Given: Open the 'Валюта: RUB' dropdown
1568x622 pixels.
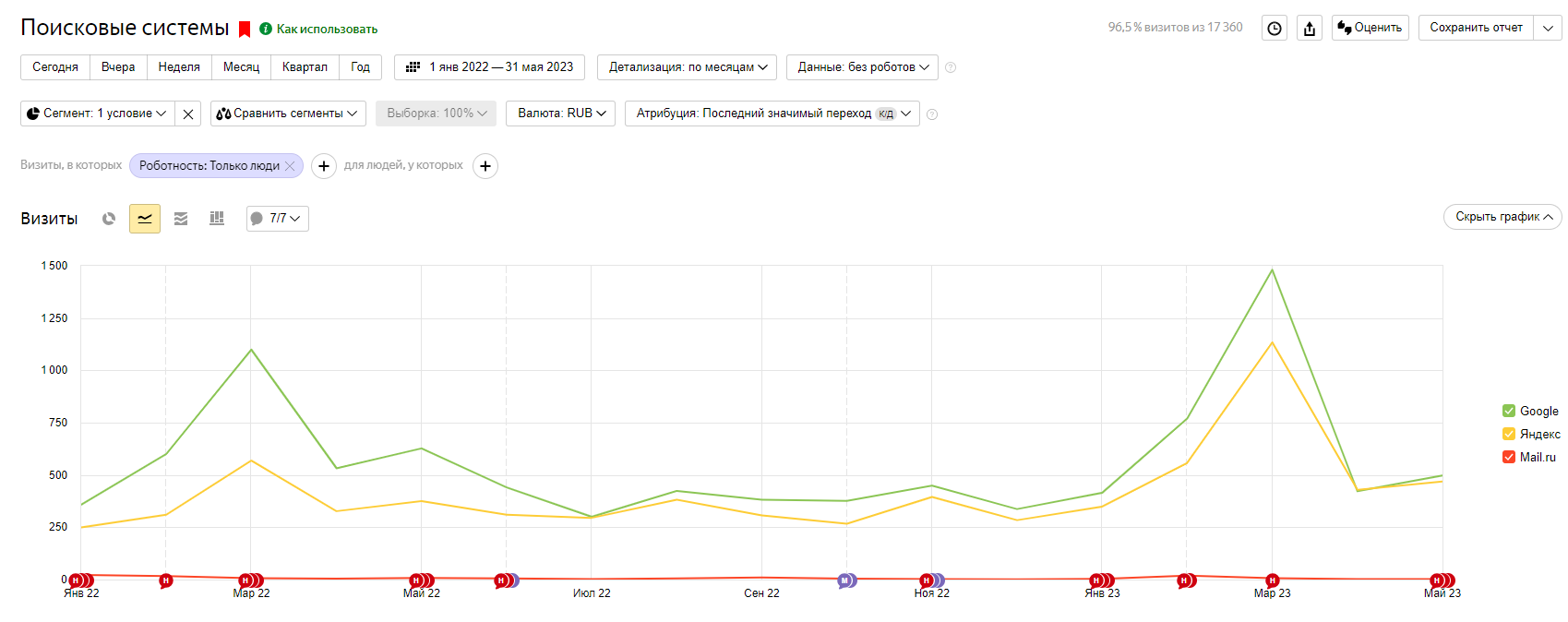Looking at the screenshot, I should pos(561,114).
